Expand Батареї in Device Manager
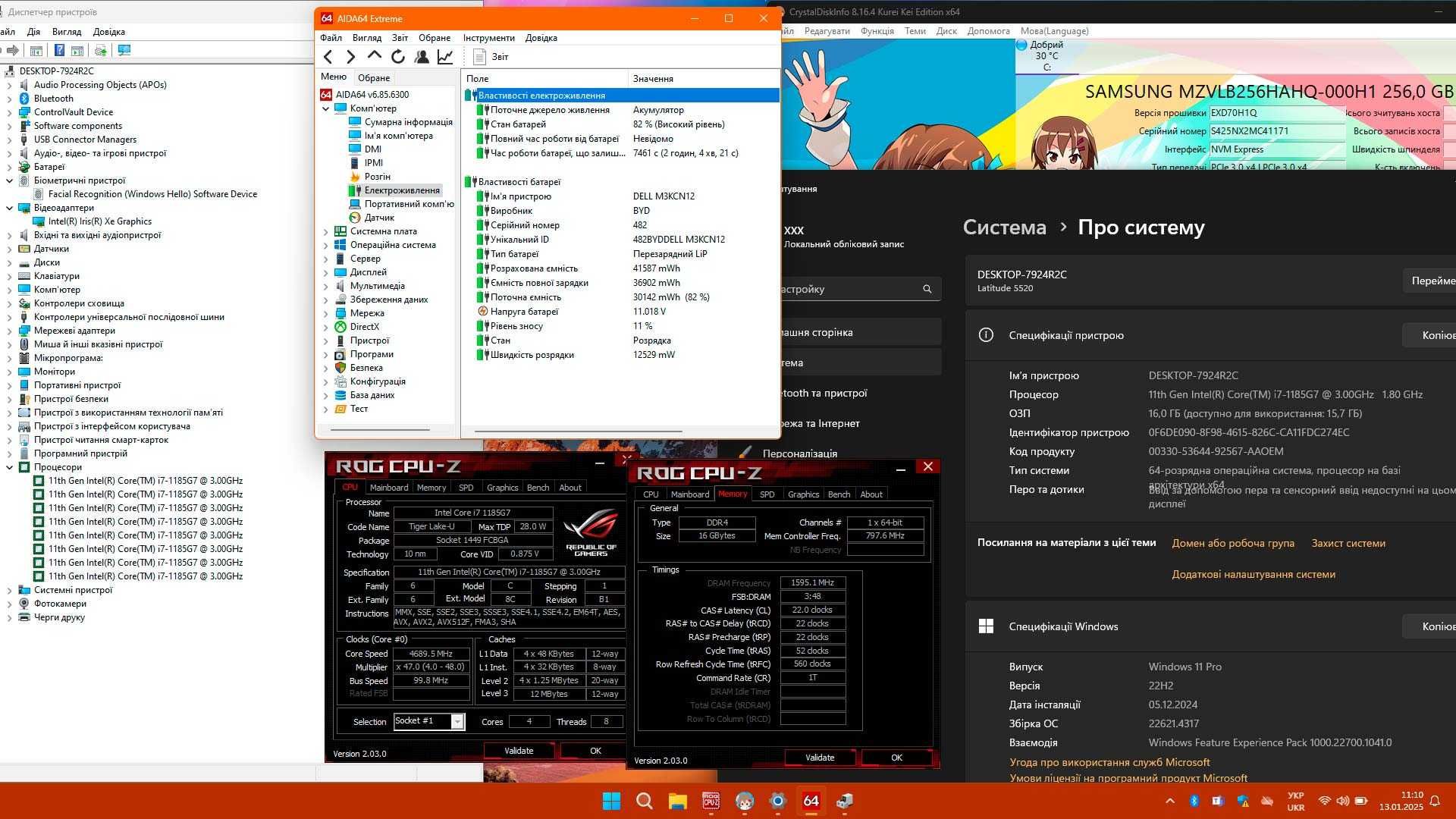The image size is (1456, 819). pyautogui.click(x=9, y=167)
